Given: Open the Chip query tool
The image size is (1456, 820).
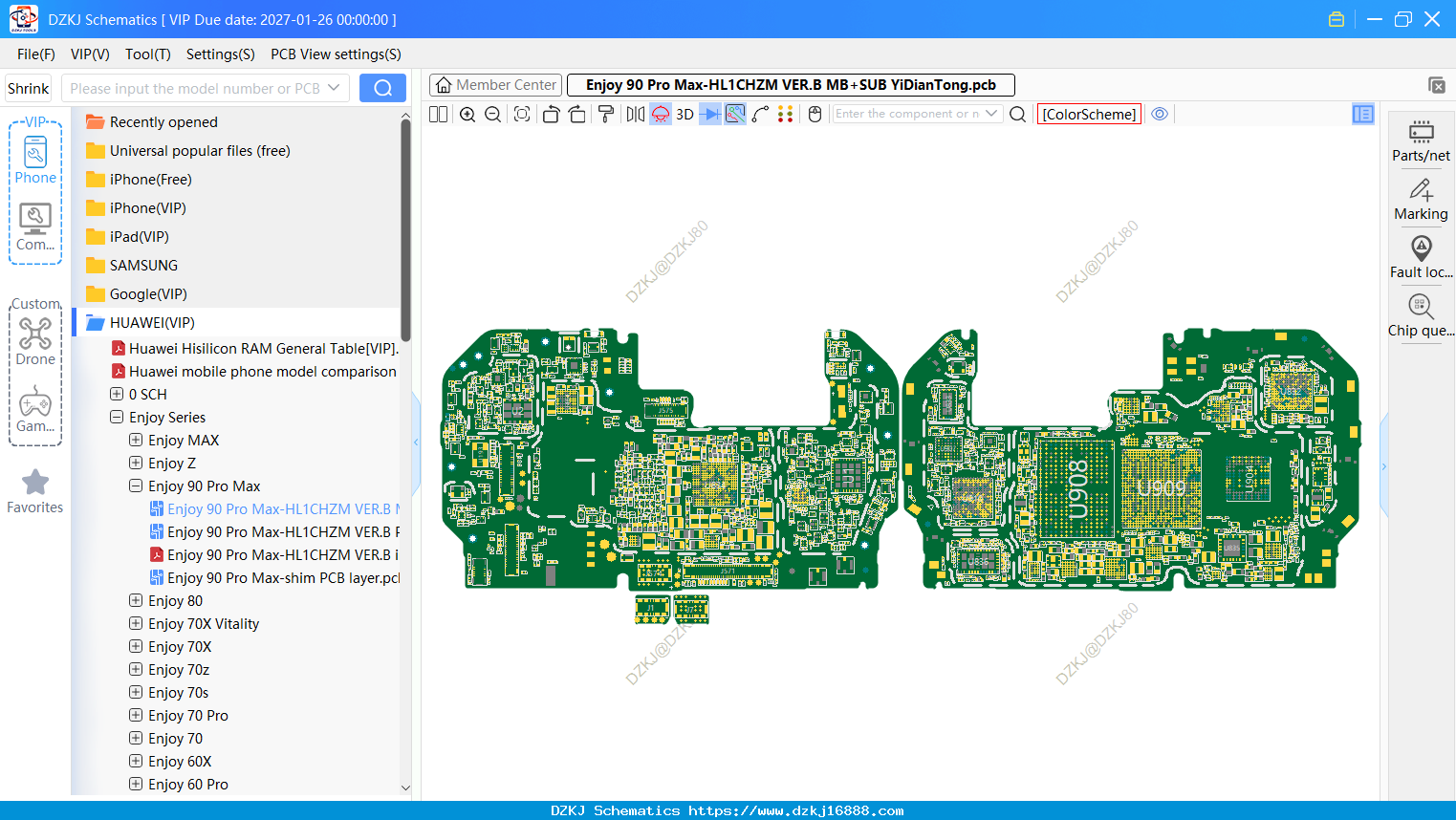Looking at the screenshot, I should pyautogui.click(x=1421, y=316).
